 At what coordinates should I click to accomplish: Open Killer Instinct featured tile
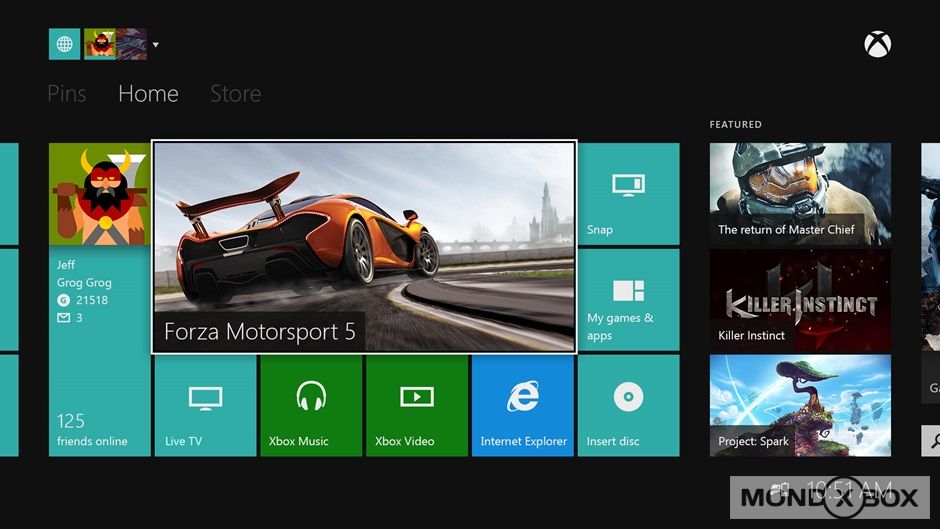pyautogui.click(x=800, y=300)
